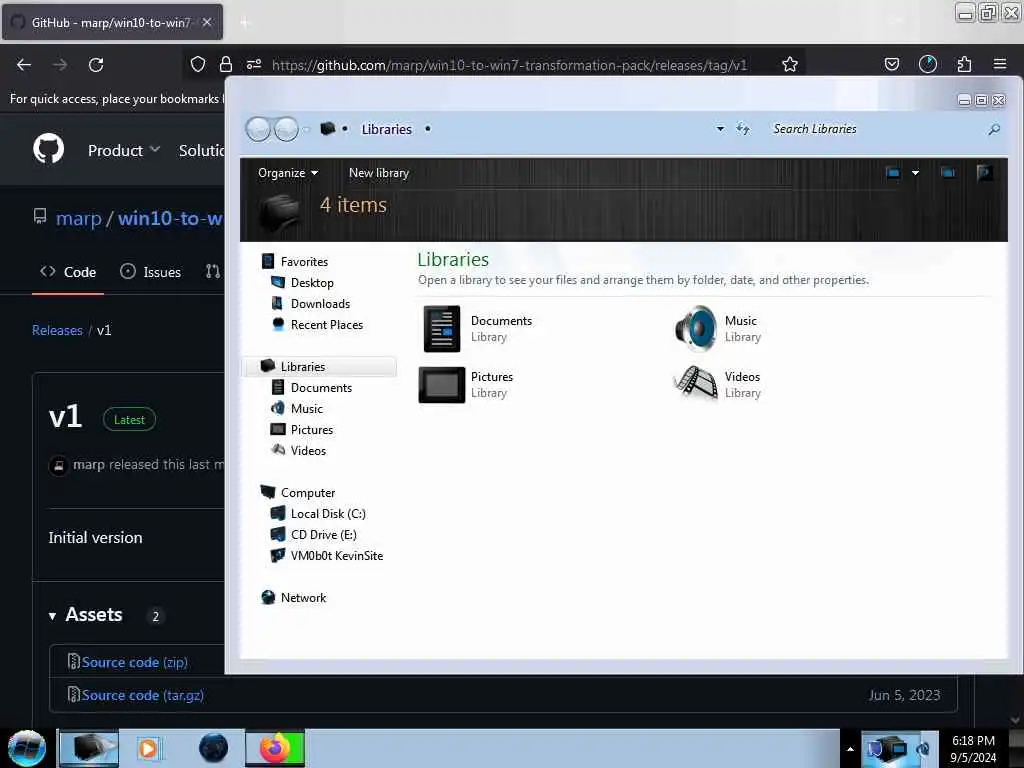Open a new tab in Firefox
This screenshot has height=768, width=1024.
click(x=245, y=23)
